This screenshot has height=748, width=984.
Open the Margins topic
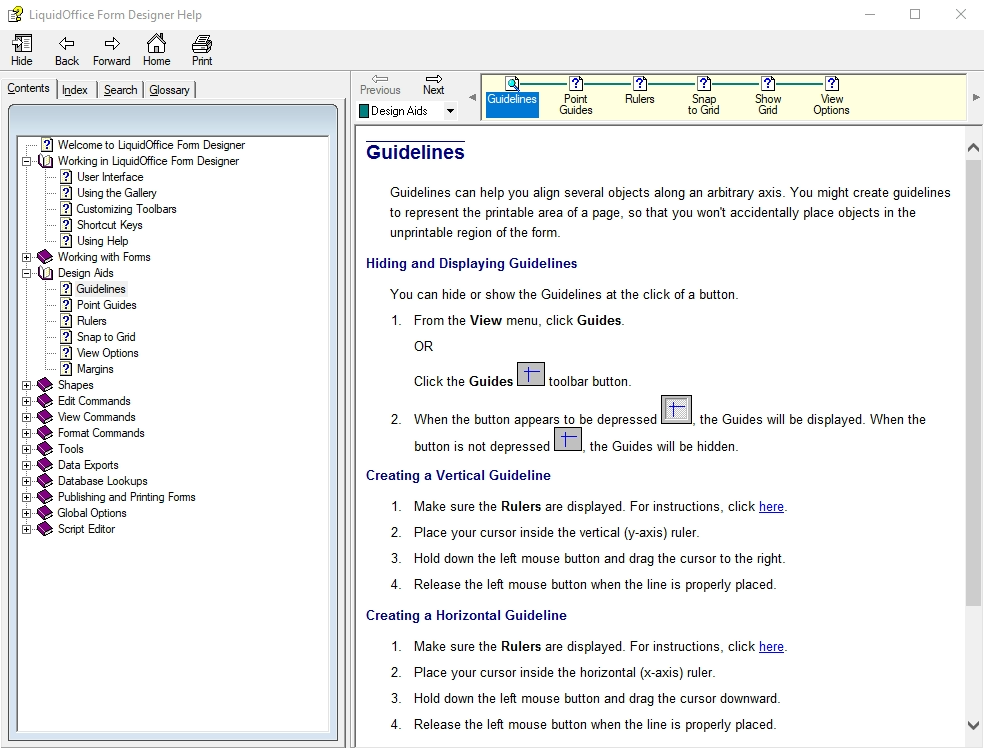95,369
